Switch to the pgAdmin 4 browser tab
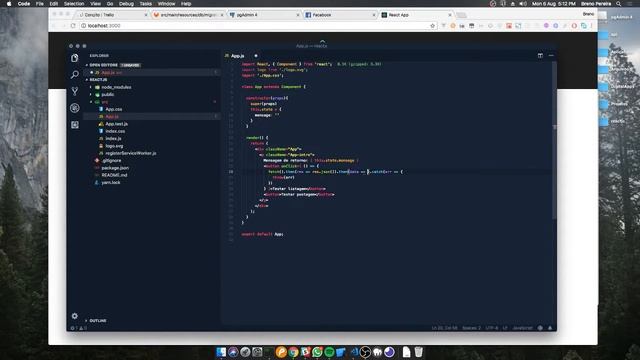640x360 pixels. (x=264, y=15)
